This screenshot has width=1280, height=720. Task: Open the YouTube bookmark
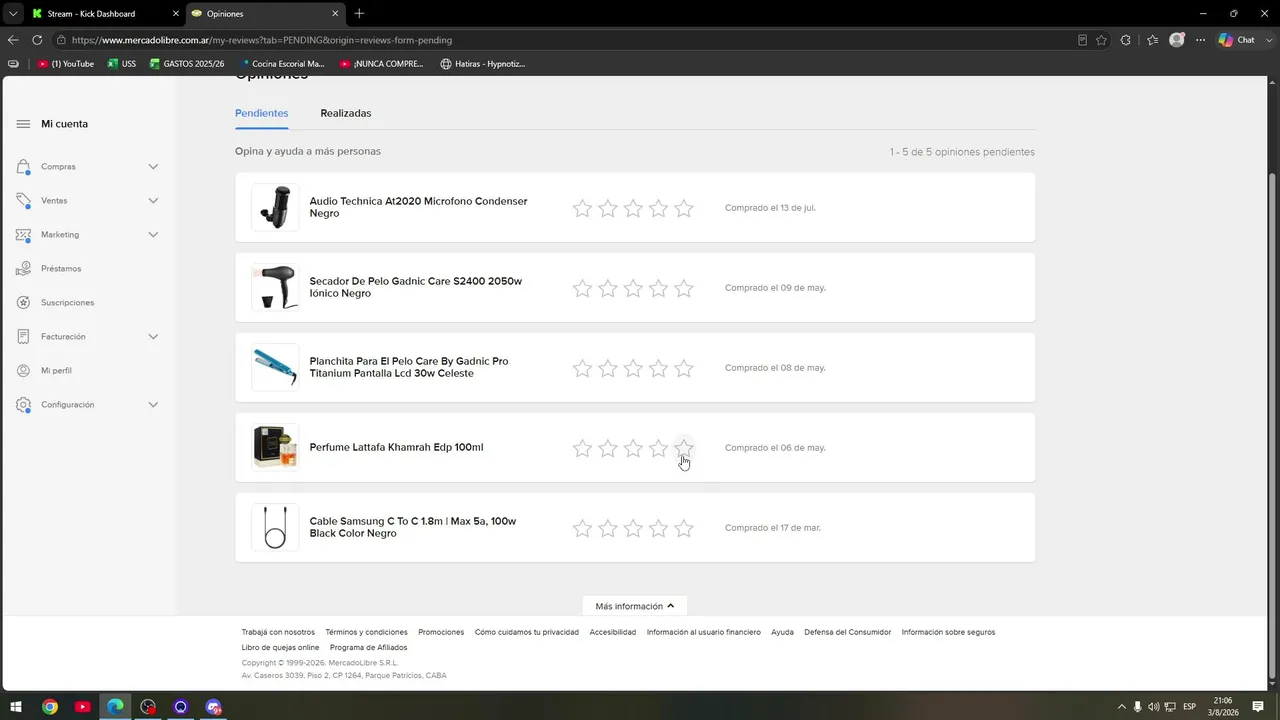click(x=66, y=64)
